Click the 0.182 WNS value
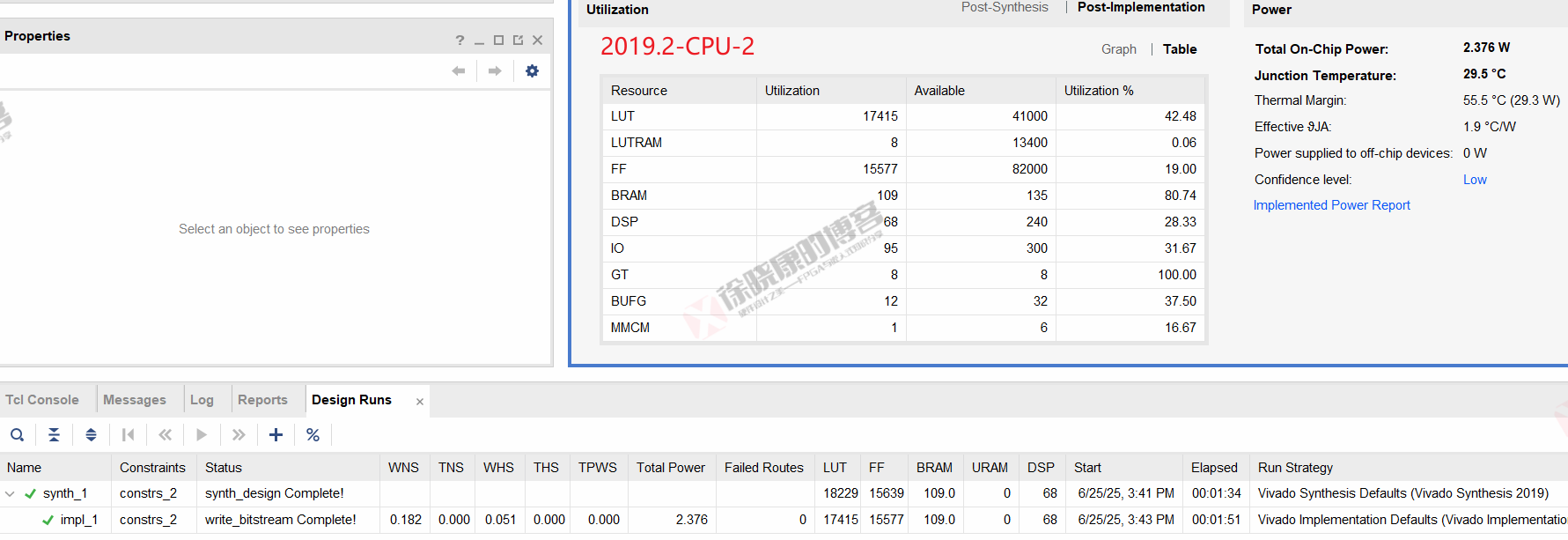The width and height of the screenshot is (1568, 540). point(406,521)
